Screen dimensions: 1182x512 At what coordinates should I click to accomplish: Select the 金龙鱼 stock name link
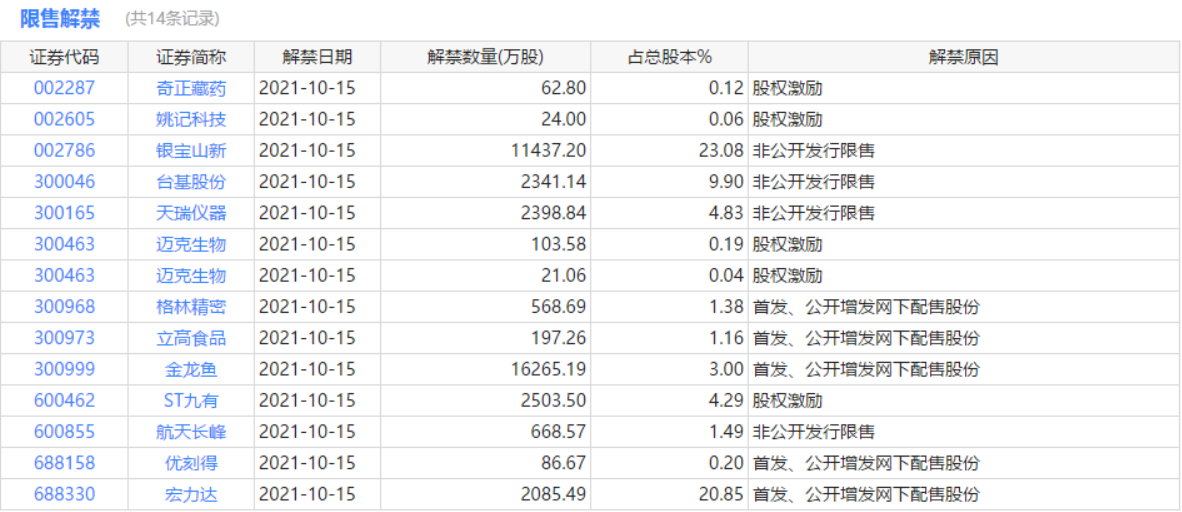[191, 369]
